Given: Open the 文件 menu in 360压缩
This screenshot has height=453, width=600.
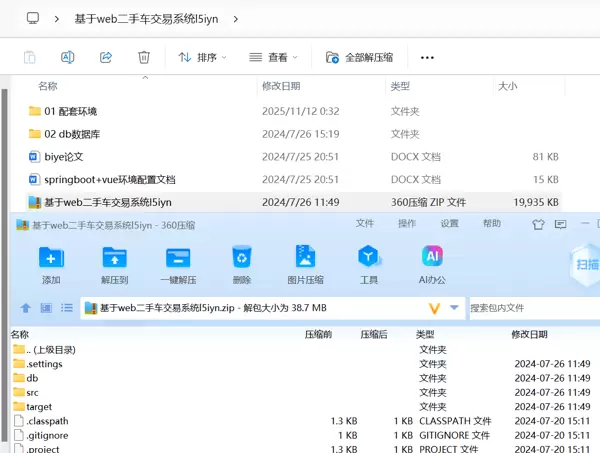Looking at the screenshot, I should click(365, 223).
